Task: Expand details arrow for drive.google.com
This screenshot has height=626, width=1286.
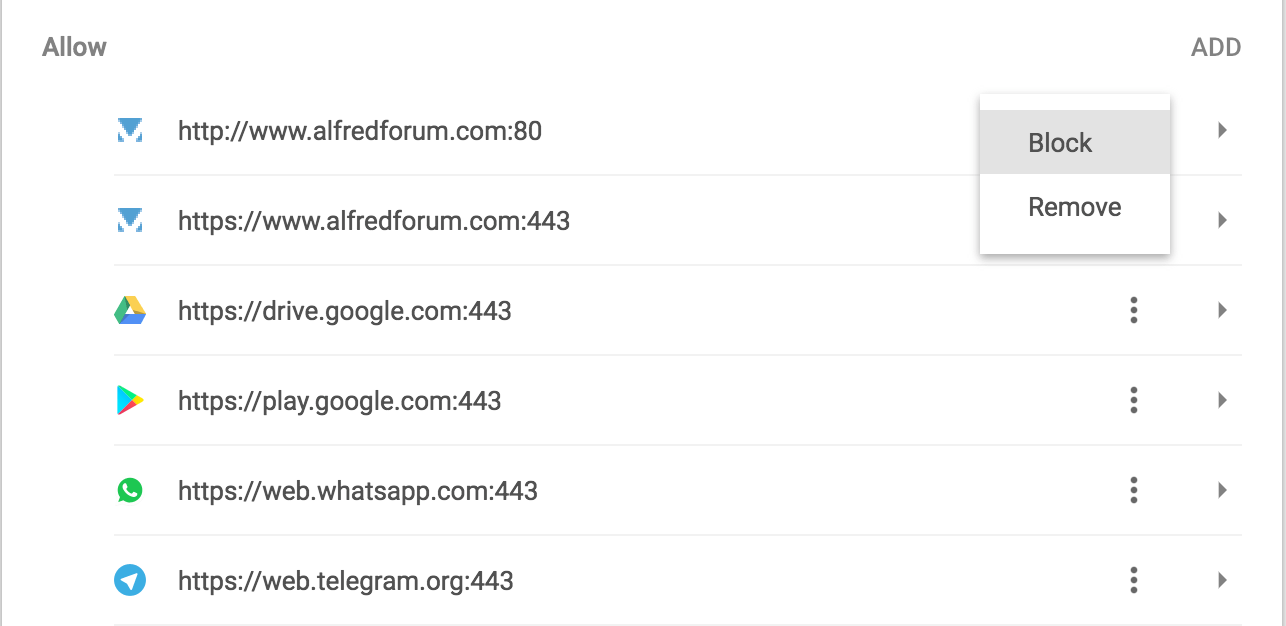Action: [x=1222, y=311]
